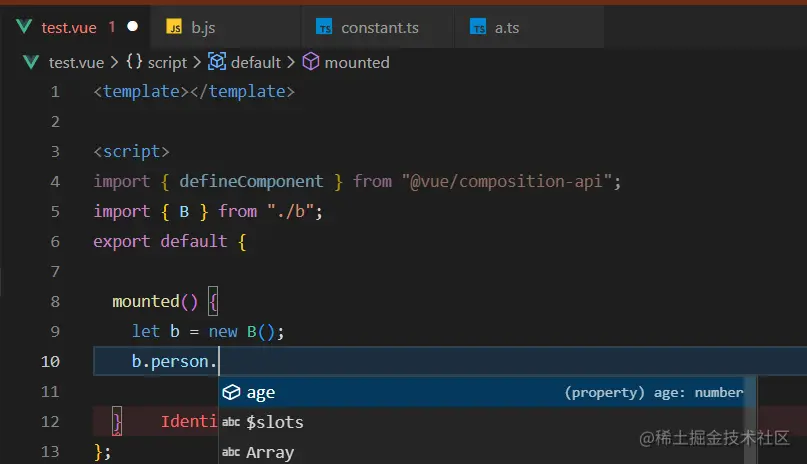
Task: Click the red Identi error text on line 12
Action: click(x=189, y=422)
